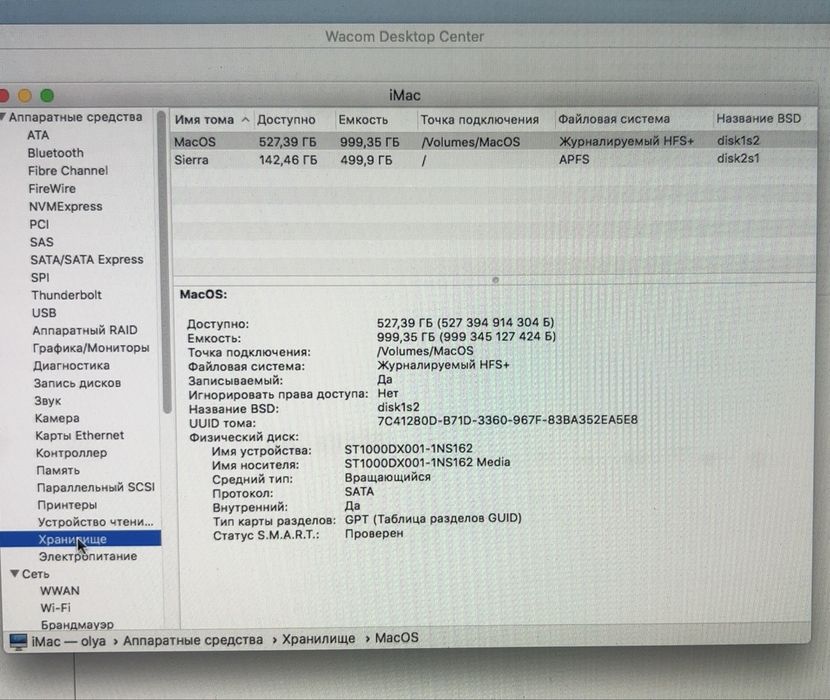Select Устройство чтени... in the sidebar
Viewport: 830px width, 700px height.
96,522
